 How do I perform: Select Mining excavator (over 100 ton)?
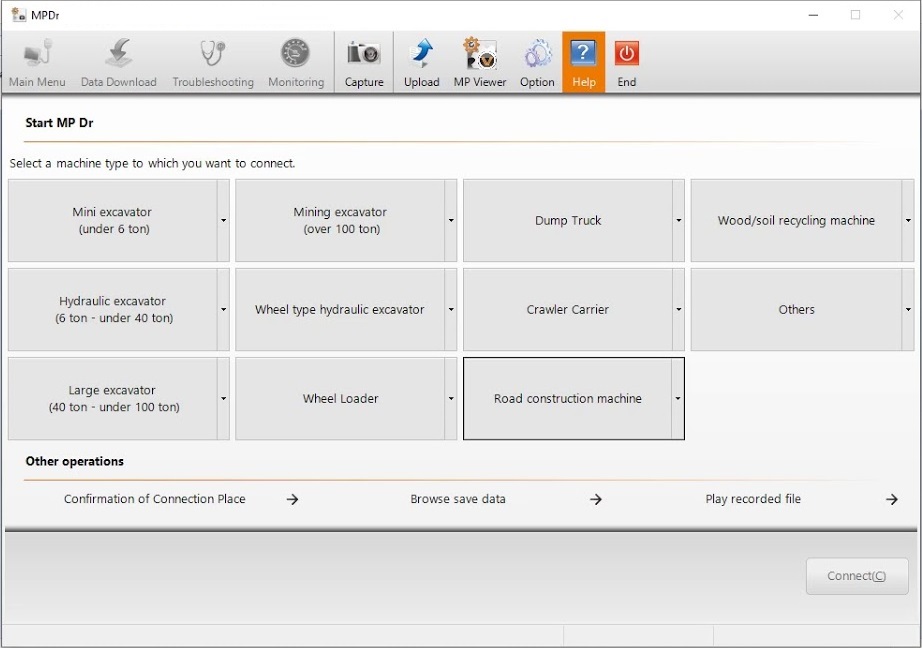click(340, 221)
